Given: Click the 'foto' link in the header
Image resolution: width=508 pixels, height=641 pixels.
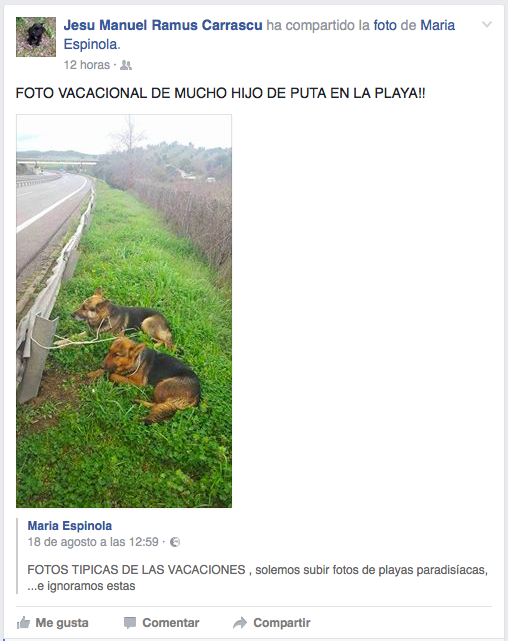Looking at the screenshot, I should pos(385,25).
